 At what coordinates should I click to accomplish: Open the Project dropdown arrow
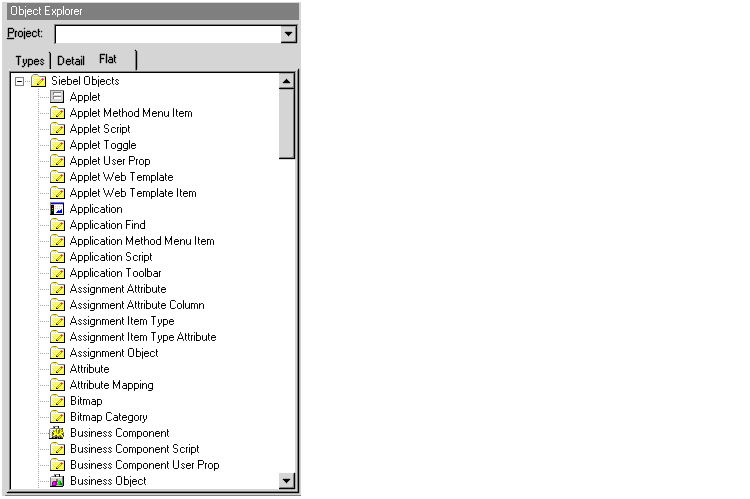288,34
